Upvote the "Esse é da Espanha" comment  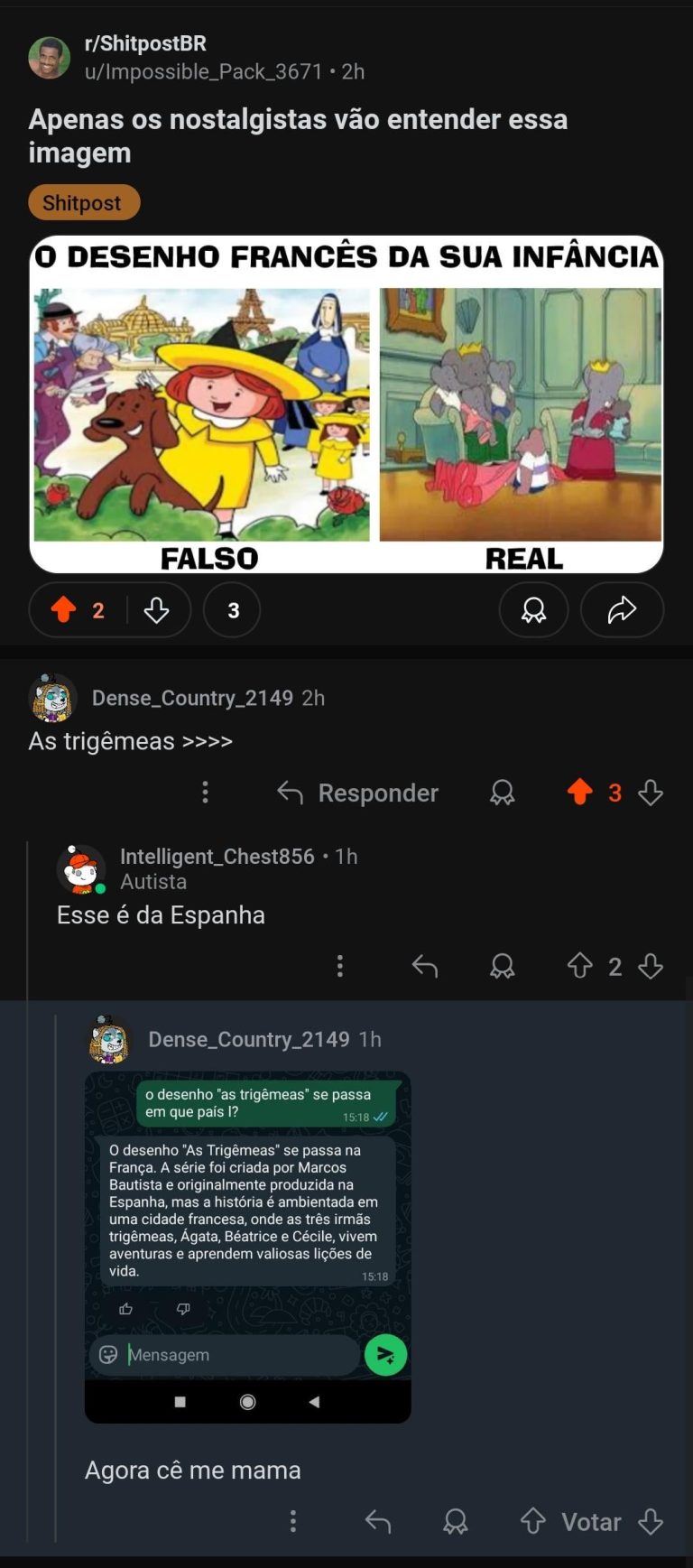580,966
